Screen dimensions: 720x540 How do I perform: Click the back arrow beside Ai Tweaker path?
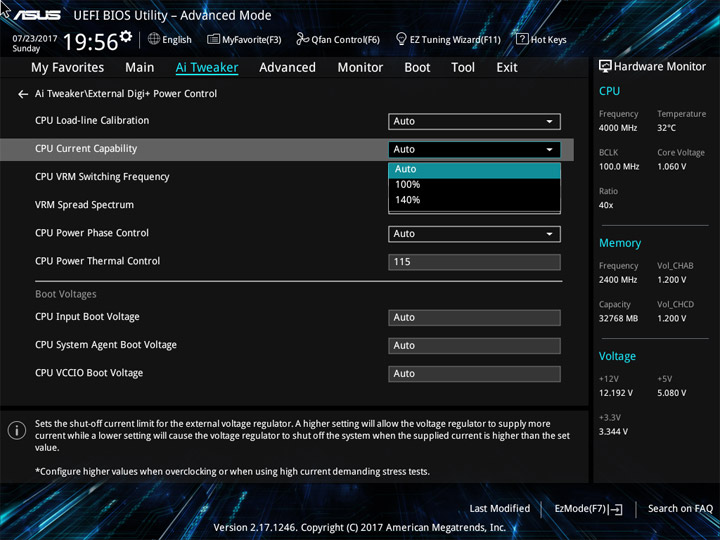[22, 94]
